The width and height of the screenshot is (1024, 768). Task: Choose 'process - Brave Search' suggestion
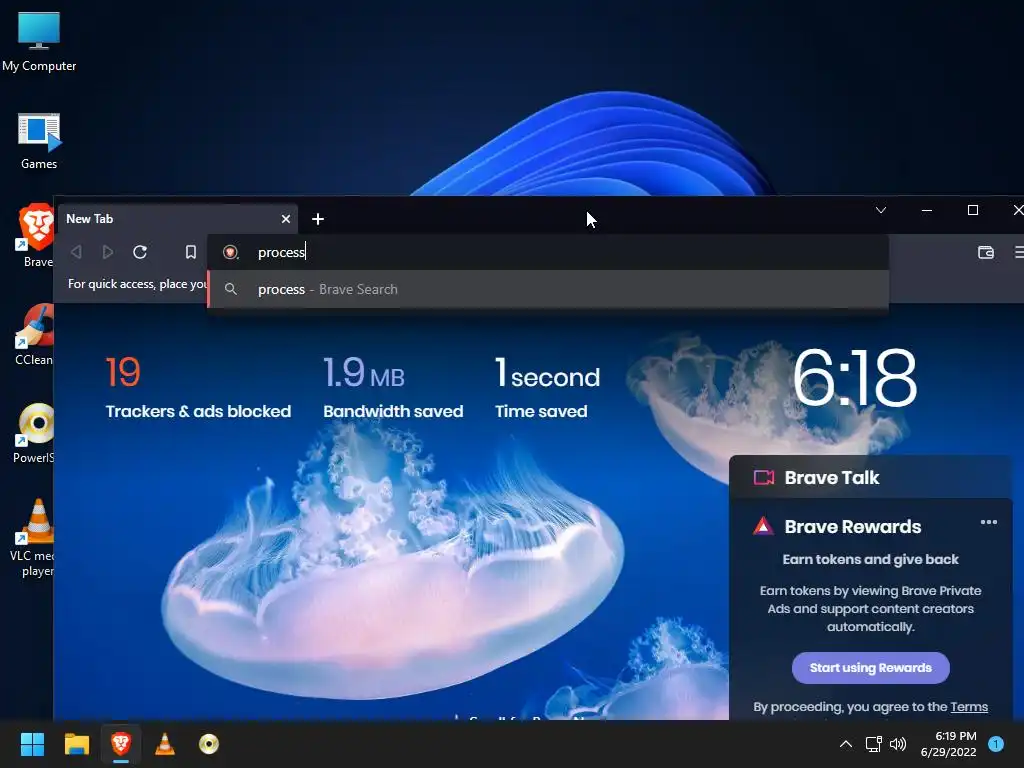click(x=549, y=289)
